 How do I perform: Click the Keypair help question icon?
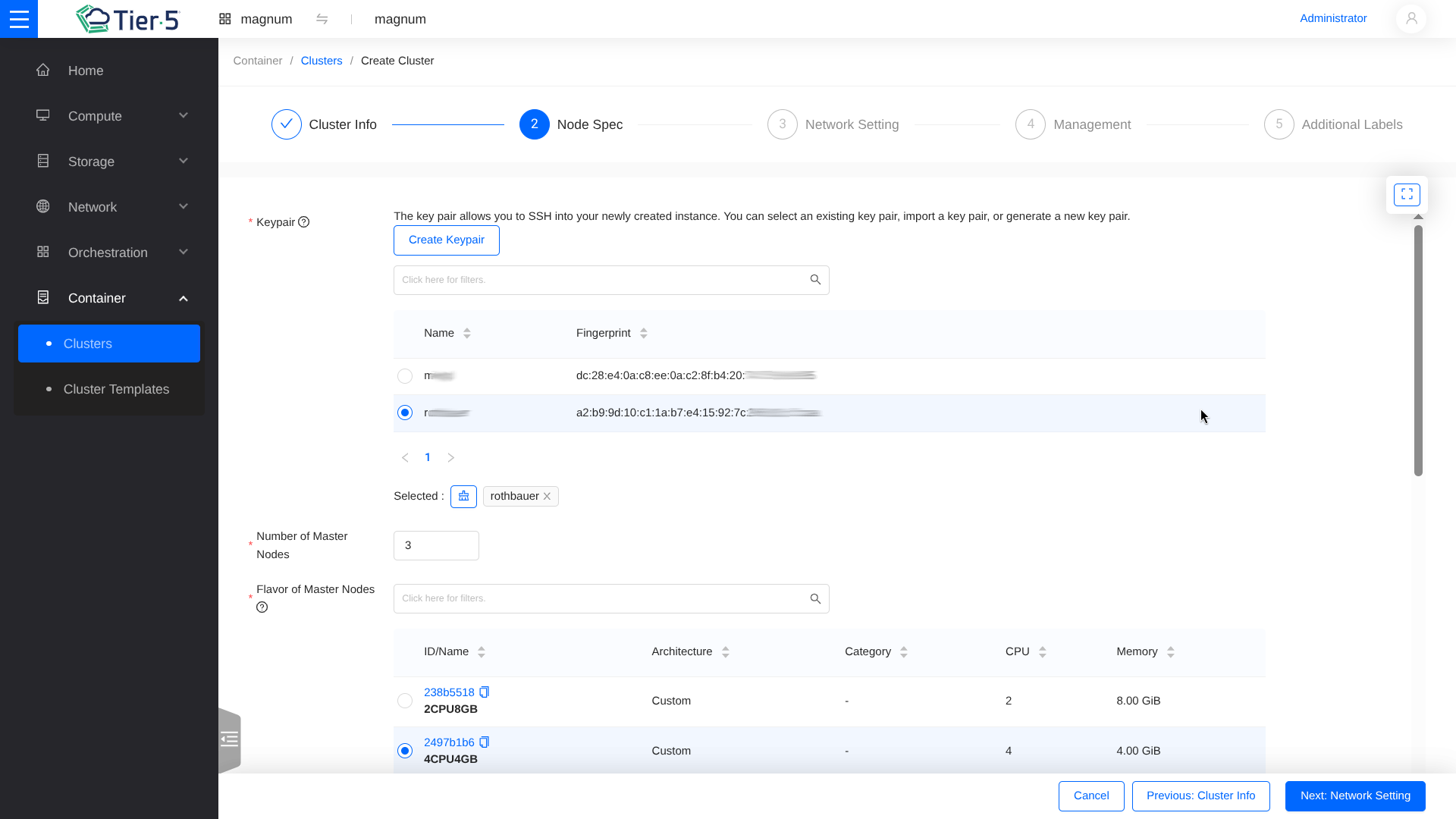point(304,222)
